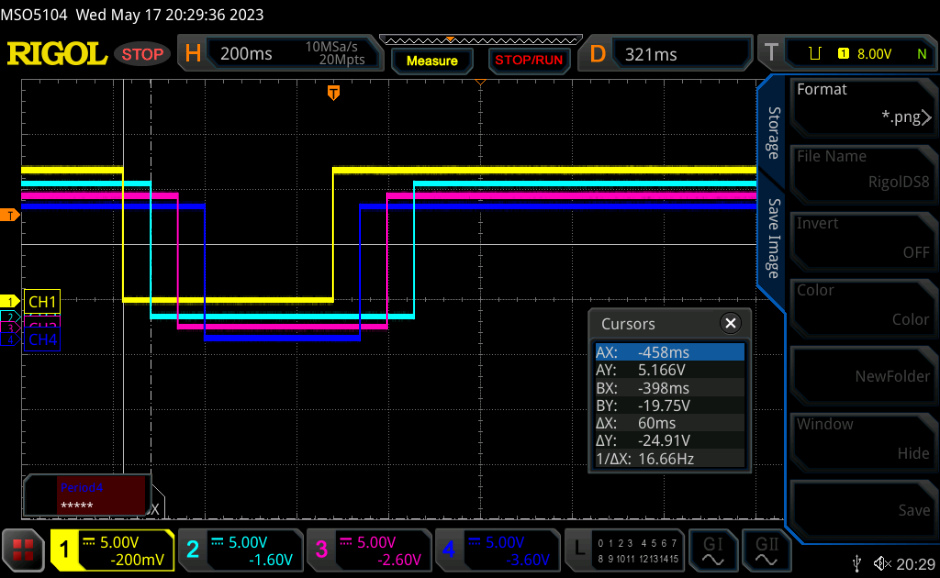This screenshot has width=940, height=578.
Task: Edit the File Name field
Action: pos(863,174)
